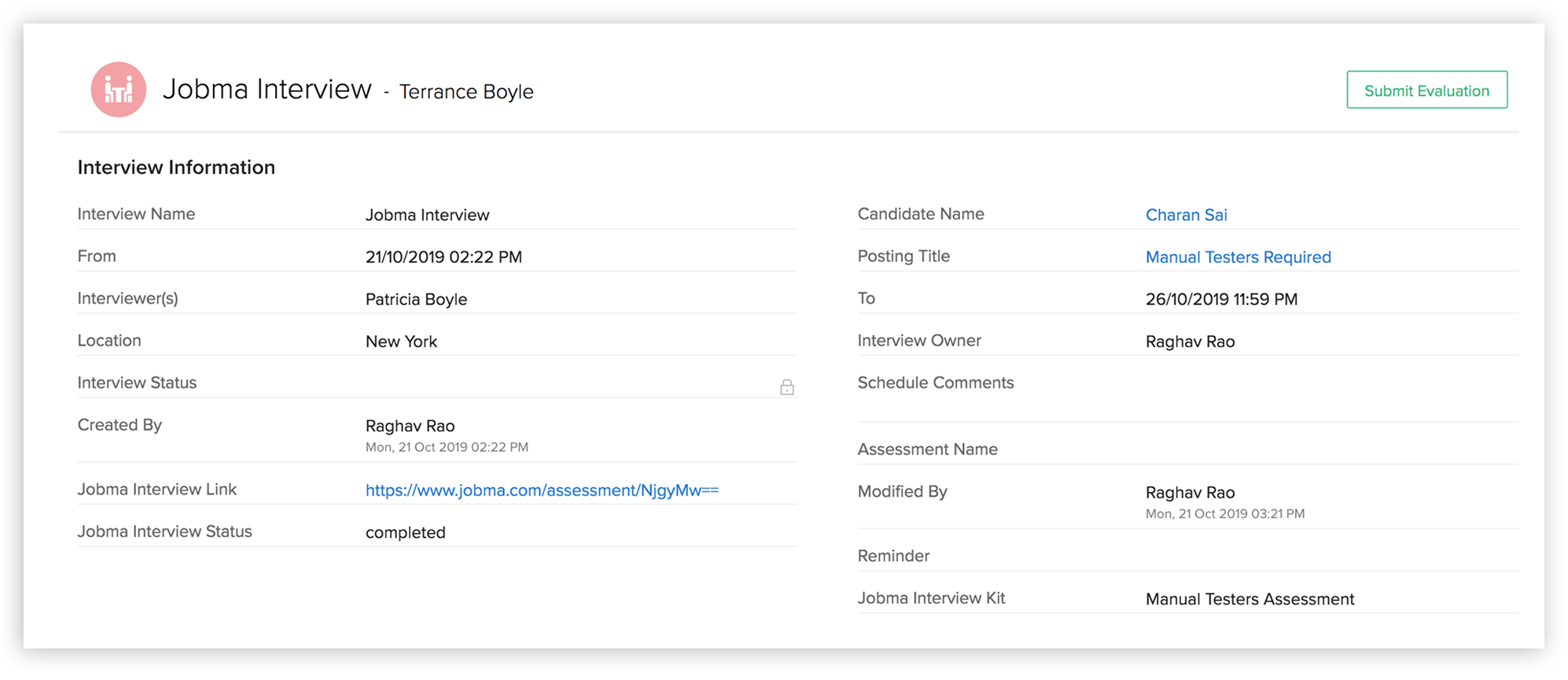Click the Jobma Interview Kit label

click(931, 598)
